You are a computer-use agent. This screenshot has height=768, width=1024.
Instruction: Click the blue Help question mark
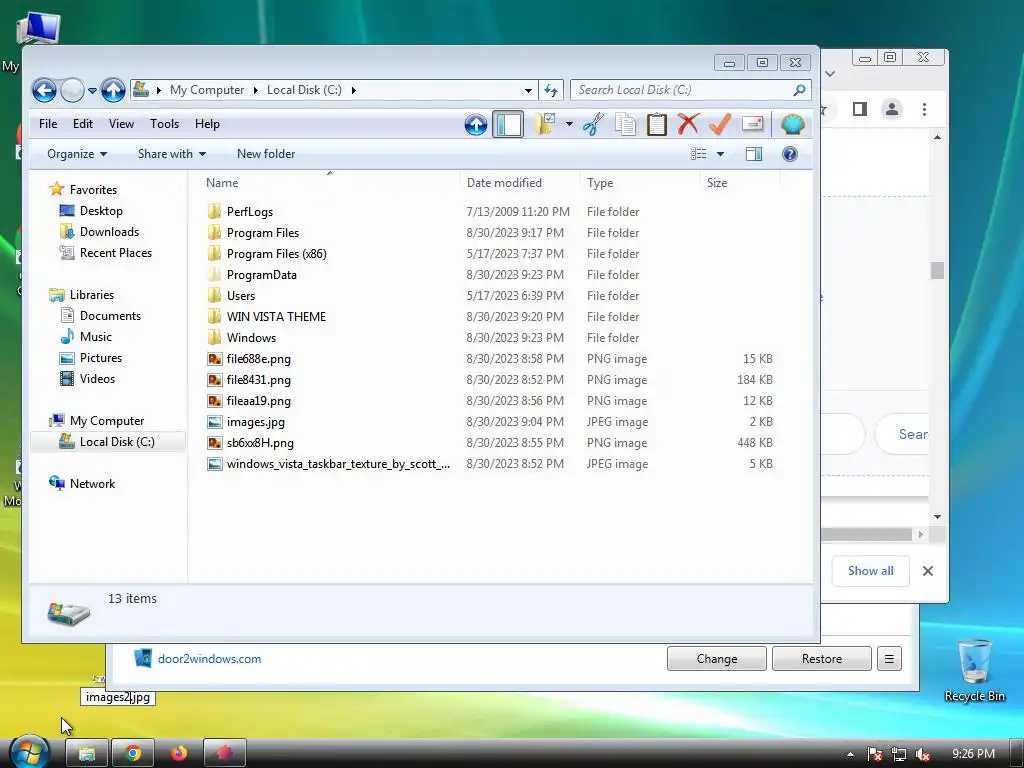(x=790, y=154)
